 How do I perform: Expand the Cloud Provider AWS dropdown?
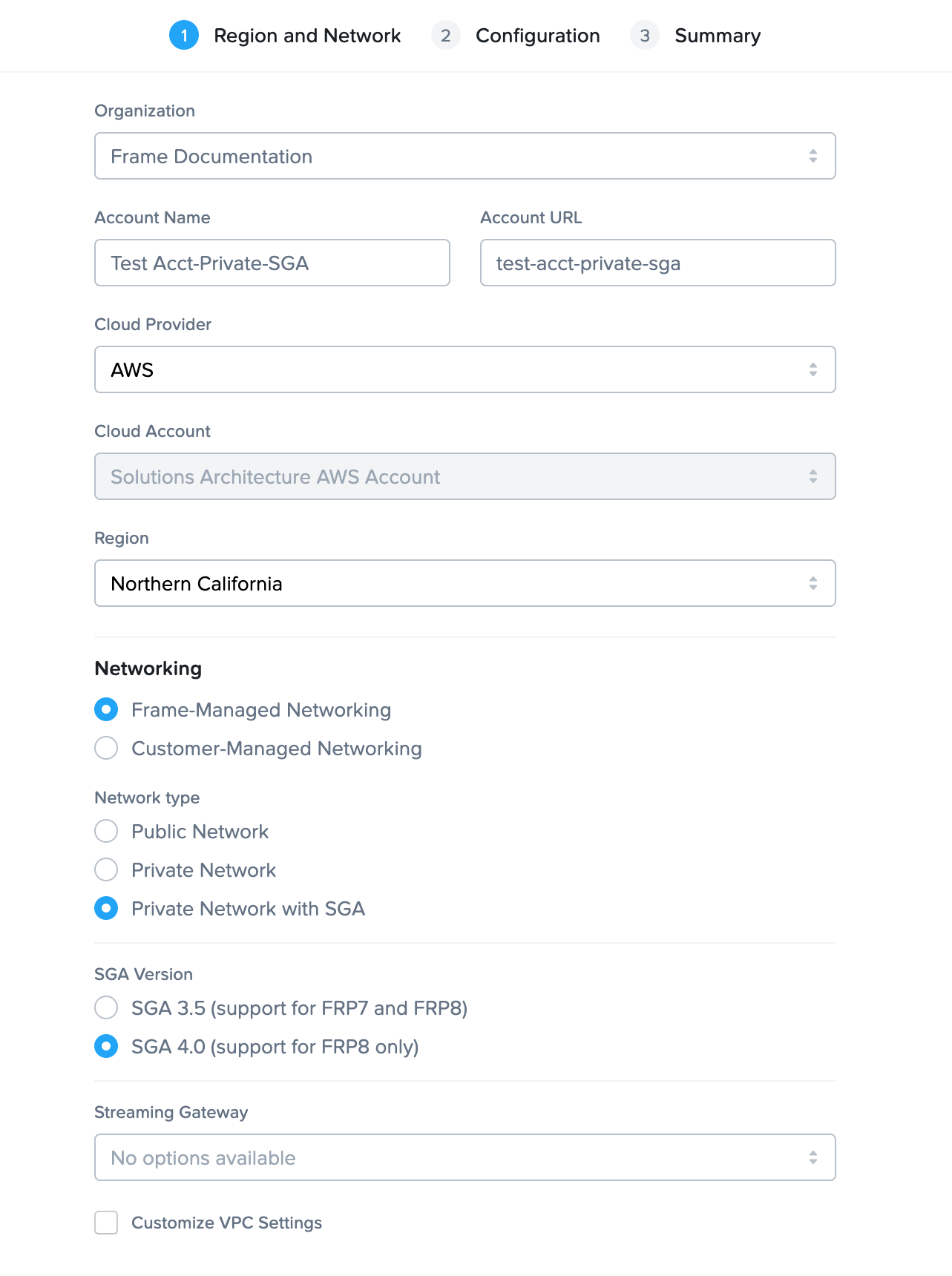tap(464, 369)
